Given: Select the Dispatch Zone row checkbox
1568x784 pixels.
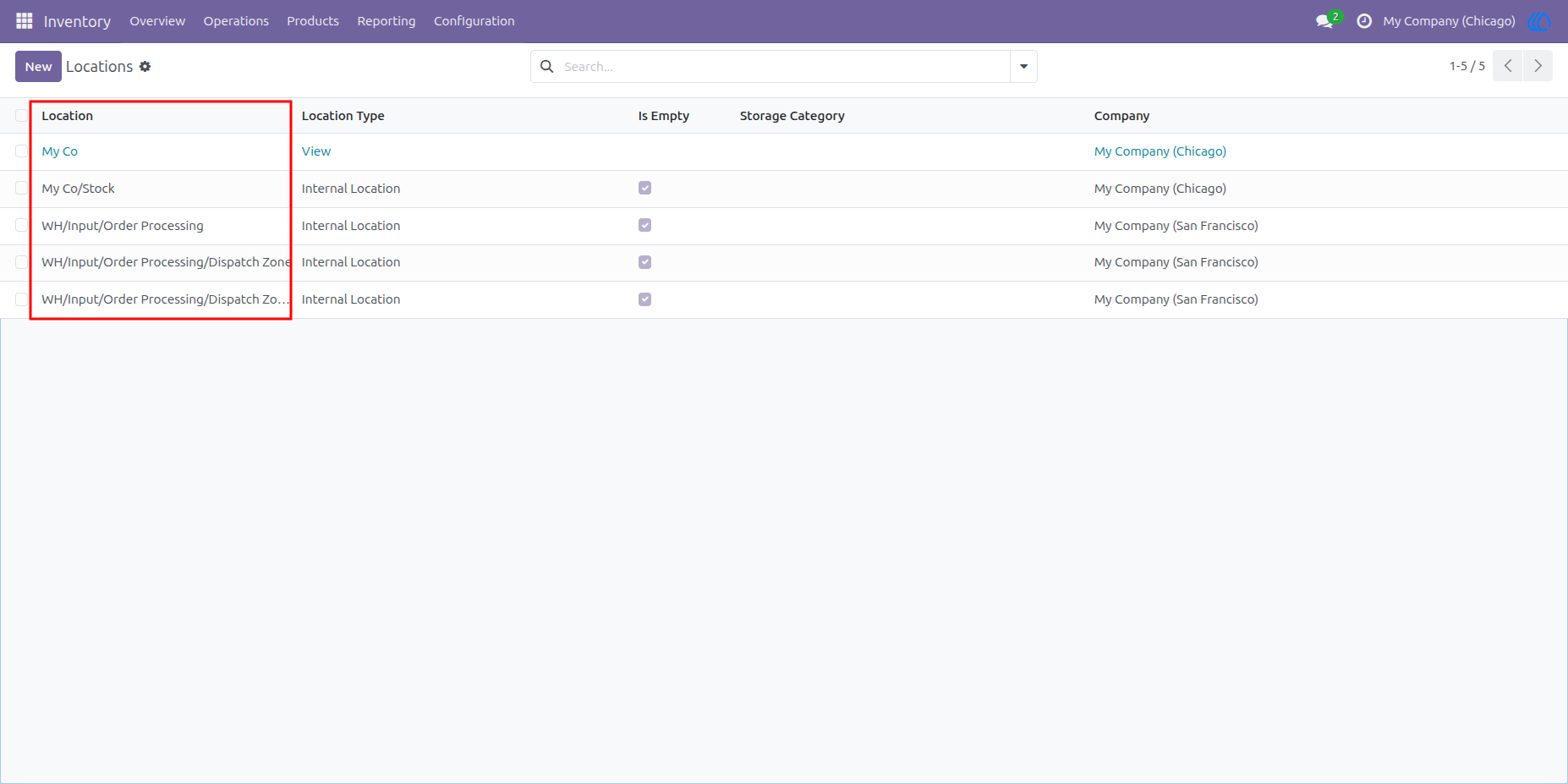Looking at the screenshot, I should click(21, 262).
